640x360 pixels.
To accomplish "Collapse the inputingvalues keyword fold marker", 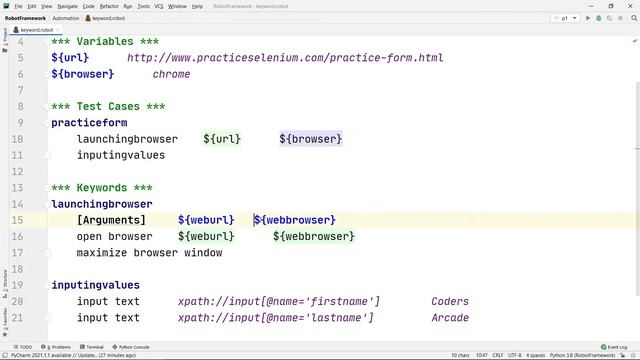I will coord(47,285).
